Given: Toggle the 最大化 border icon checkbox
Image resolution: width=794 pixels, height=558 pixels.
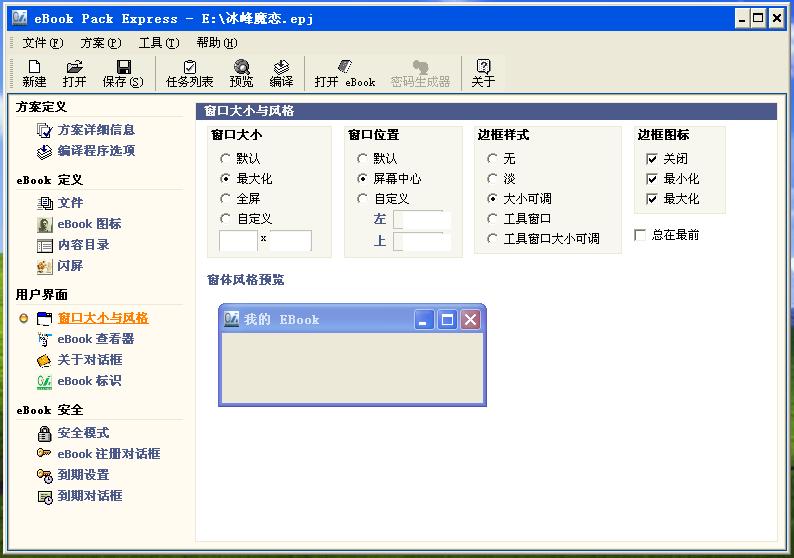Looking at the screenshot, I should point(652,198).
